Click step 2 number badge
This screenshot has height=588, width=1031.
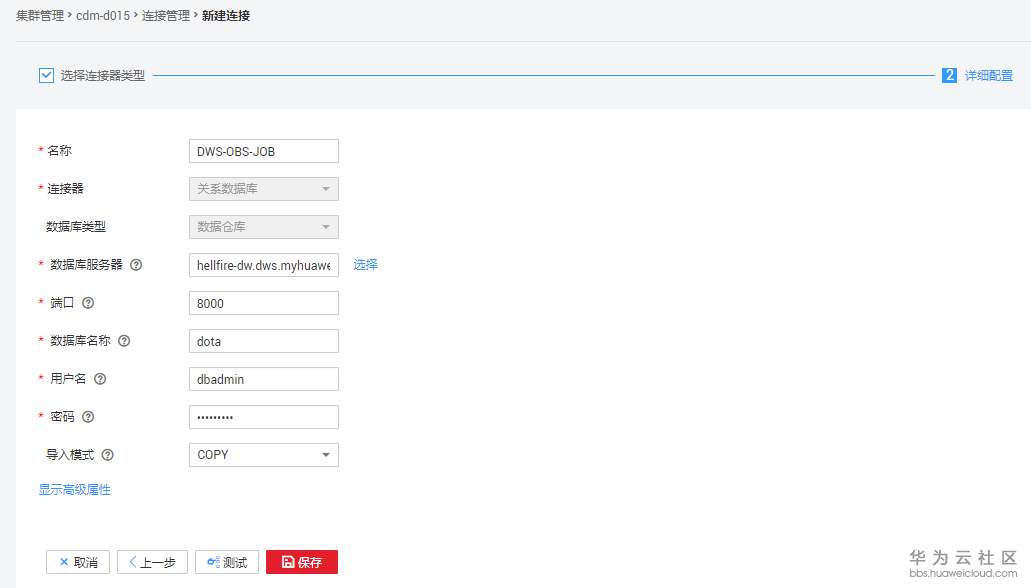click(949, 75)
